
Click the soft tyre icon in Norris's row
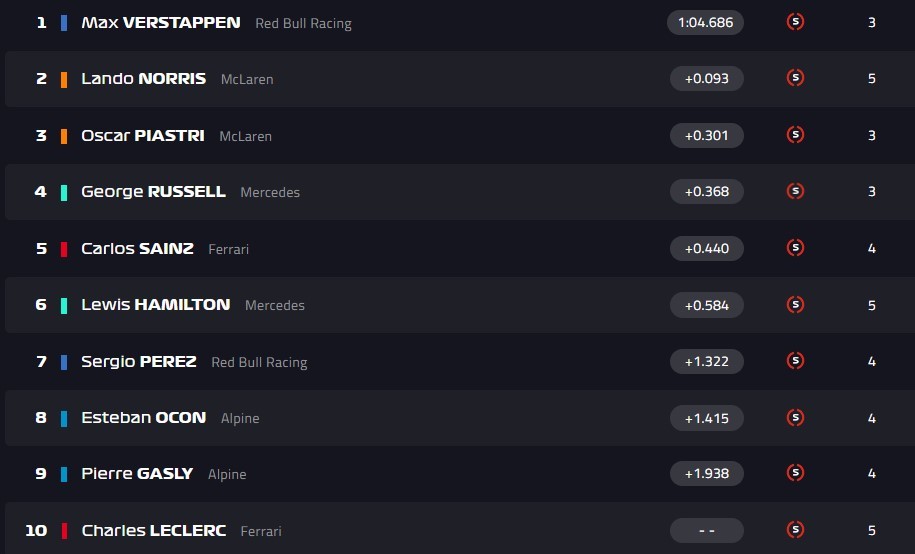795,78
